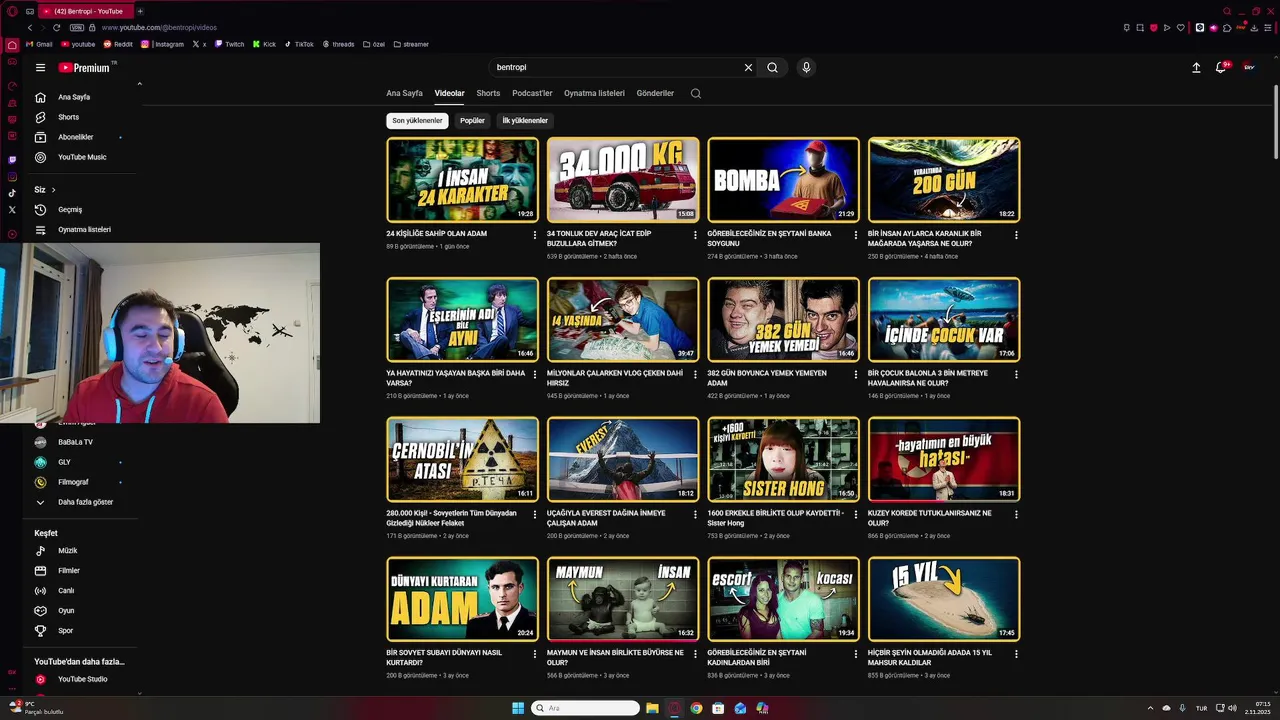This screenshot has width=1280, height=720.
Task: Search within the channel using the magnifier icon
Action: (696, 94)
